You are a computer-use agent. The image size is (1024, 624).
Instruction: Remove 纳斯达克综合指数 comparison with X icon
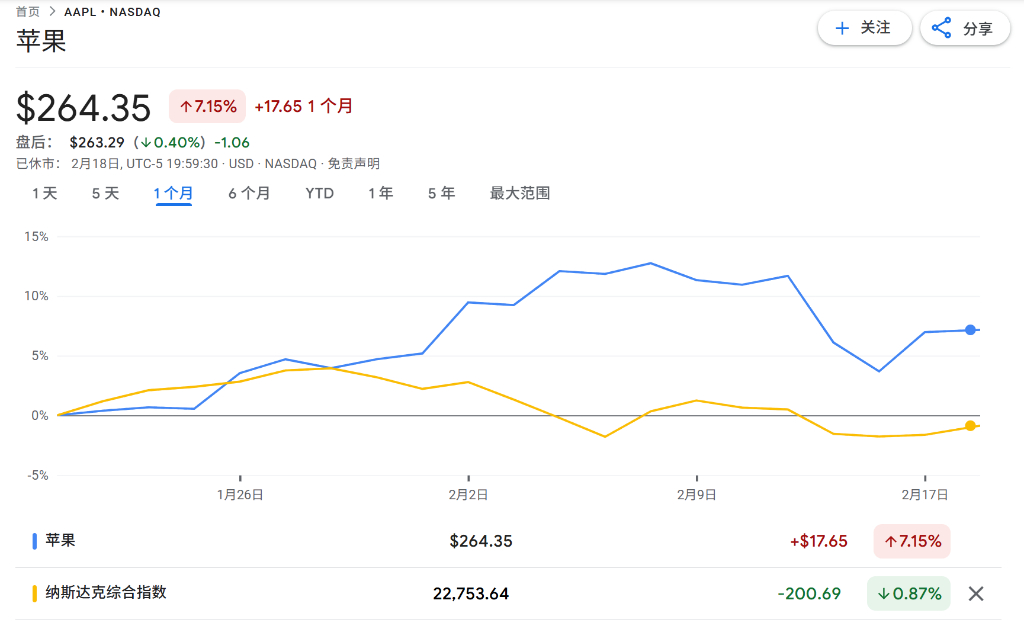[976, 593]
